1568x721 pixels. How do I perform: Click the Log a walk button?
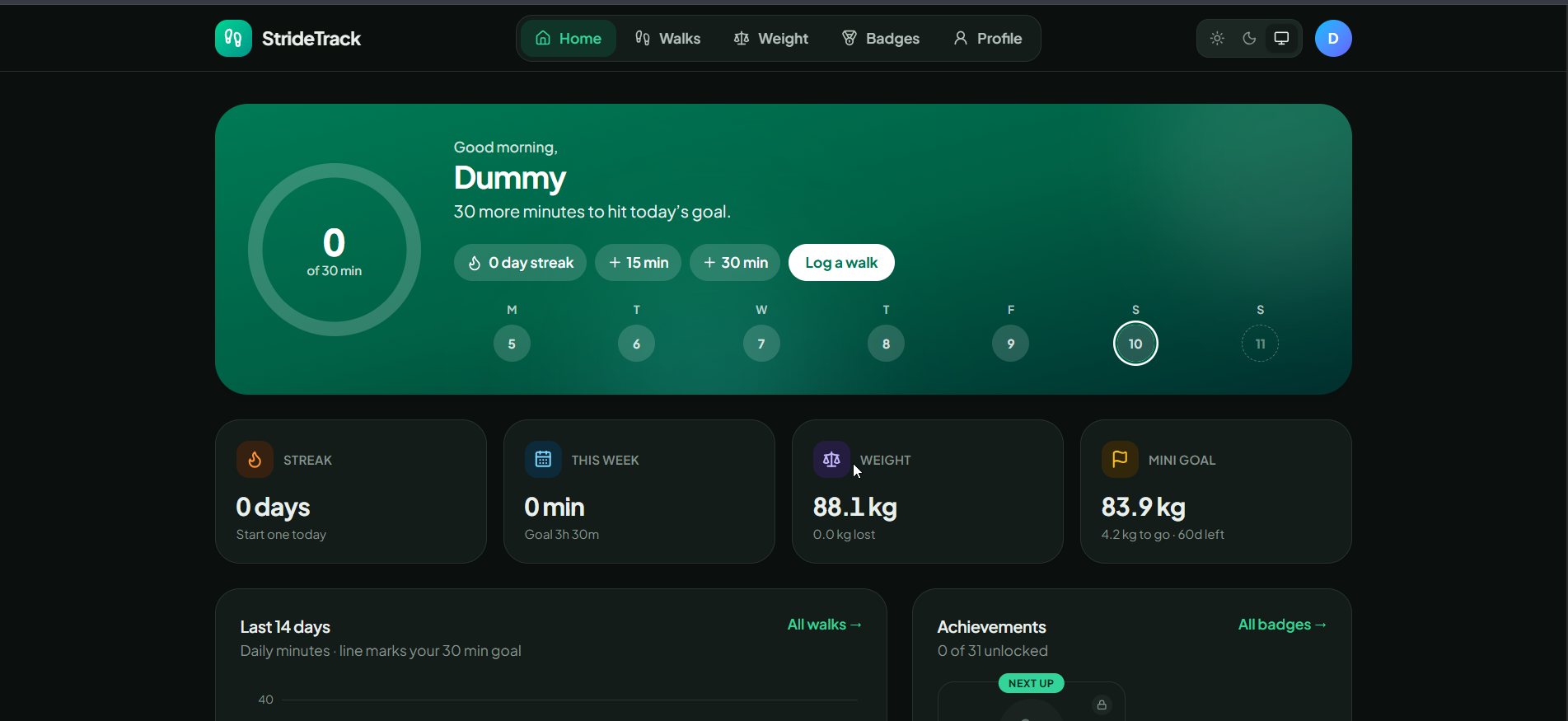[841, 263]
